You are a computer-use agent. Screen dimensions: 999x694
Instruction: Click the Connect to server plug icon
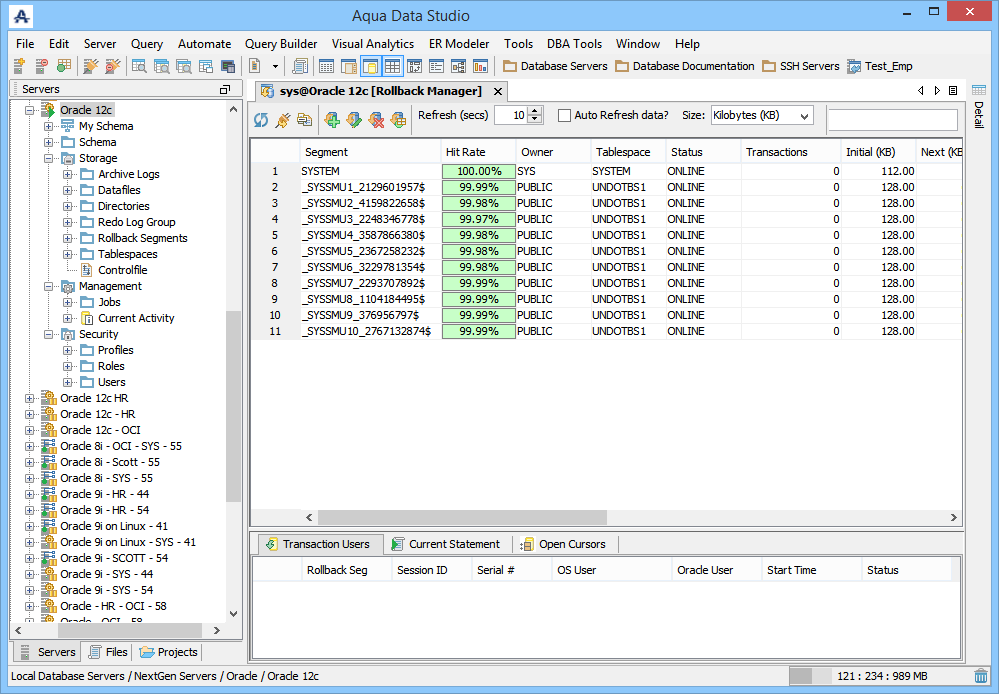point(91,66)
